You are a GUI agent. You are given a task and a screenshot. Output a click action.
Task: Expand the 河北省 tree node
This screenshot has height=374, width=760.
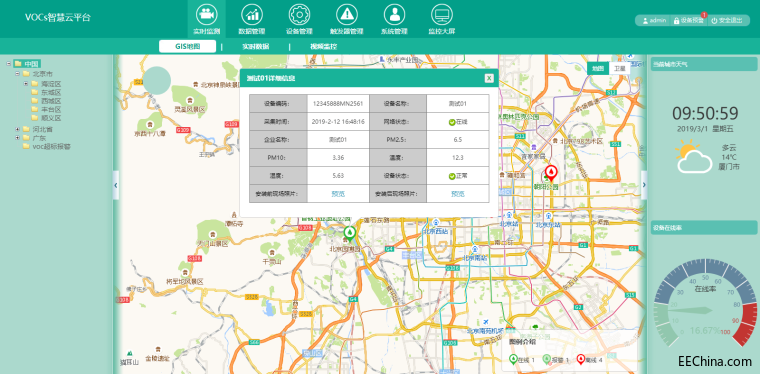(17, 129)
